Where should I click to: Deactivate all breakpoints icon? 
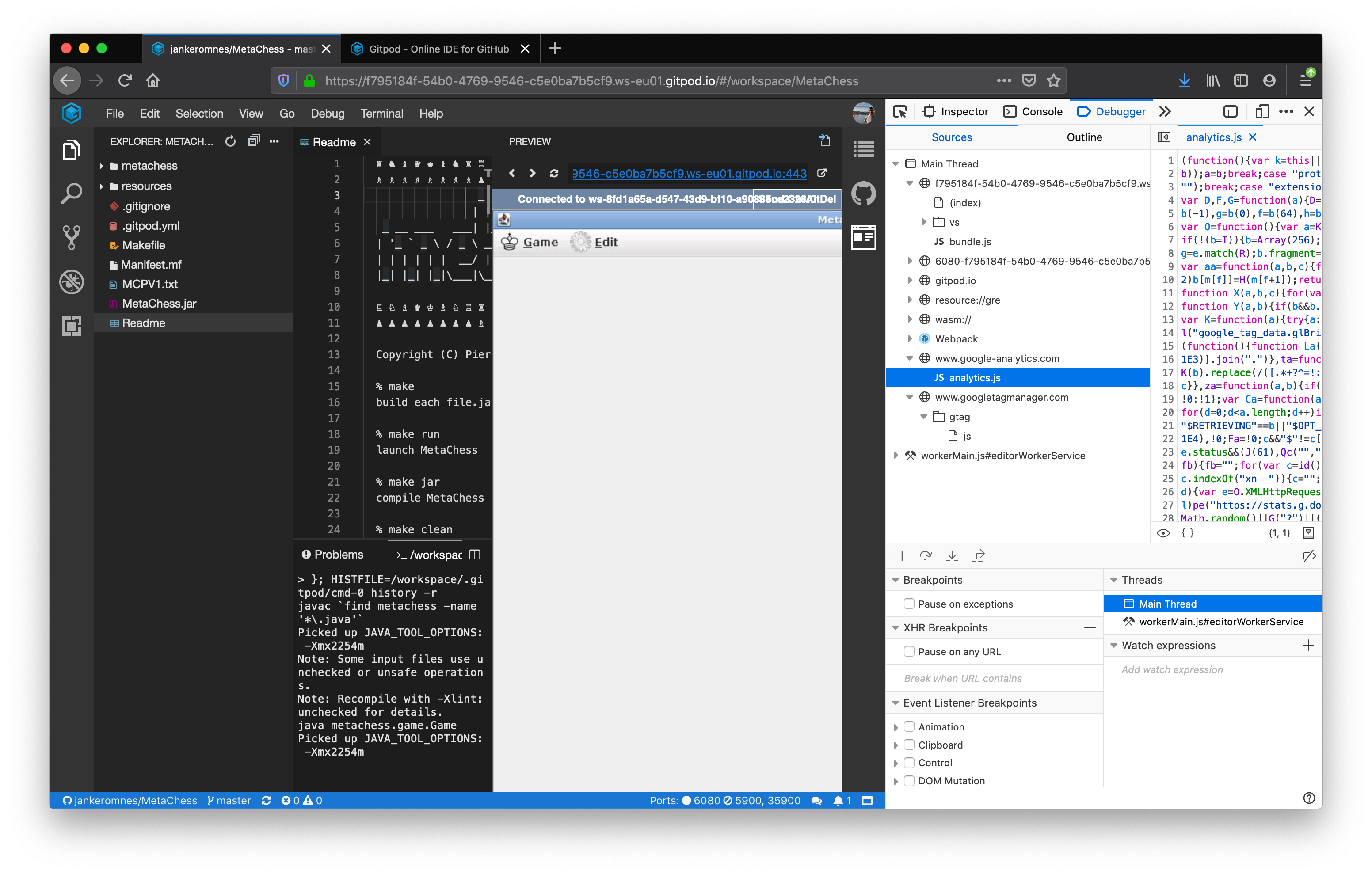pyautogui.click(x=1309, y=556)
